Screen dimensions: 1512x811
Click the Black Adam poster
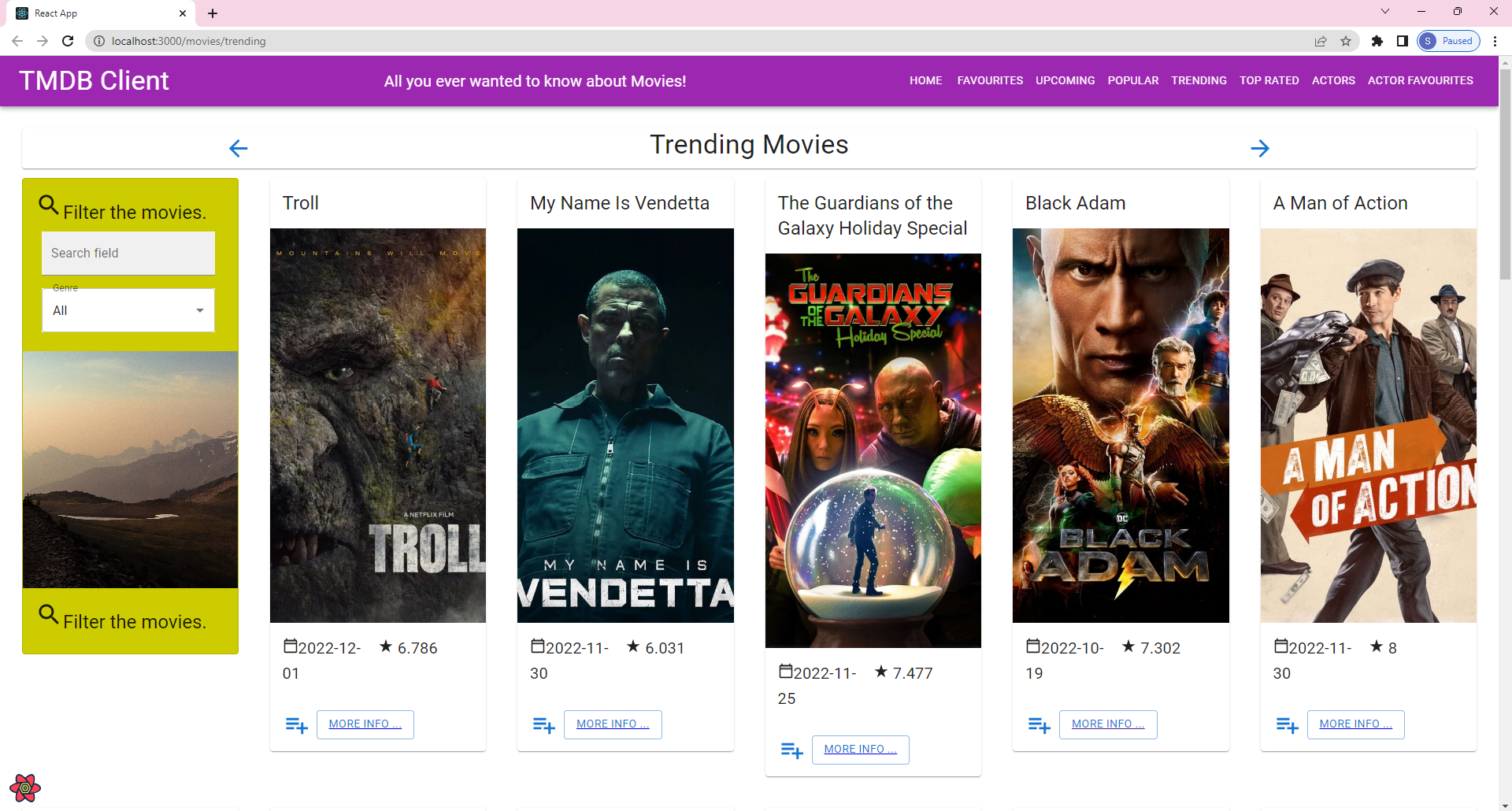[1121, 425]
